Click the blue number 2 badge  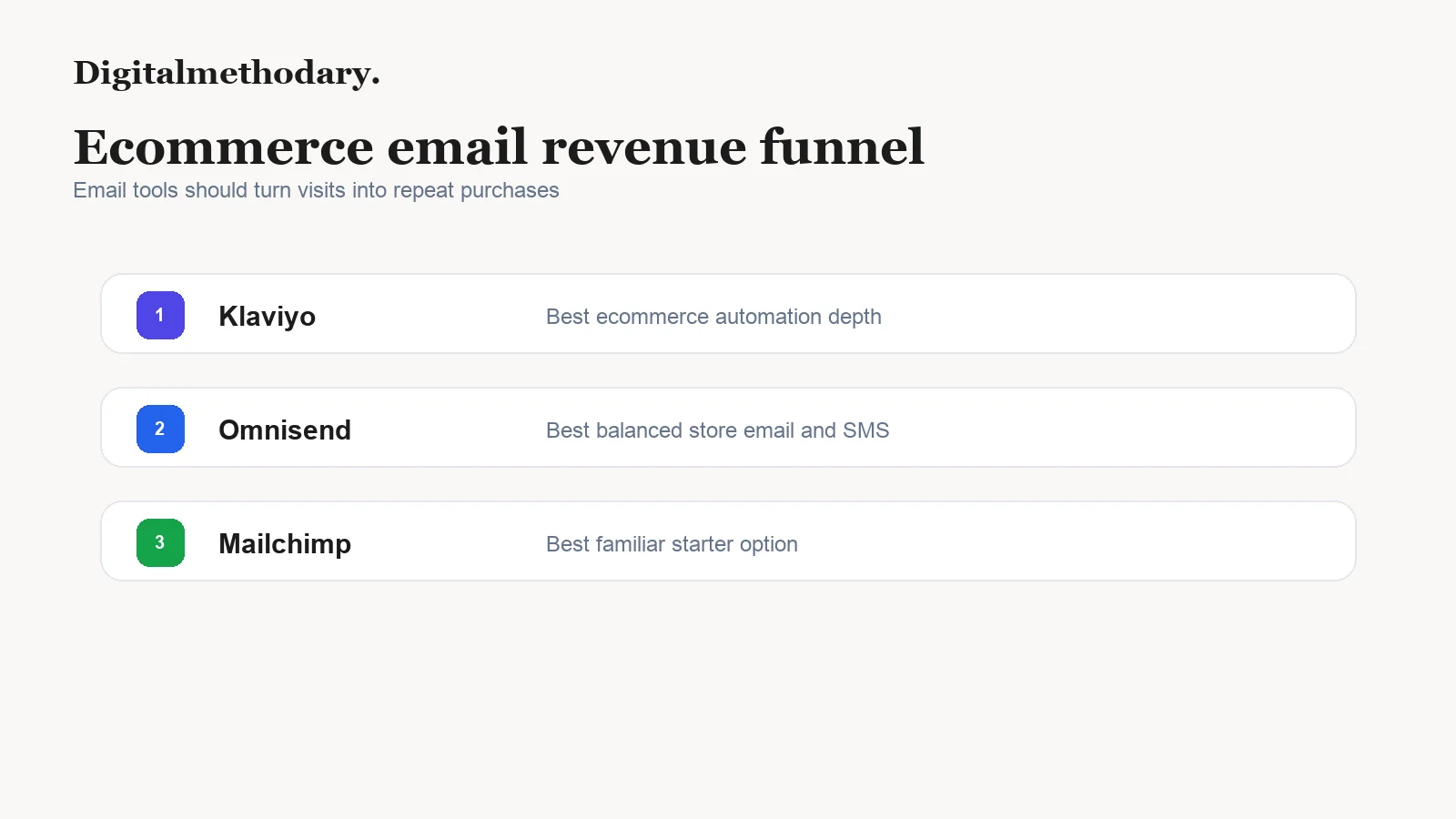click(x=160, y=429)
